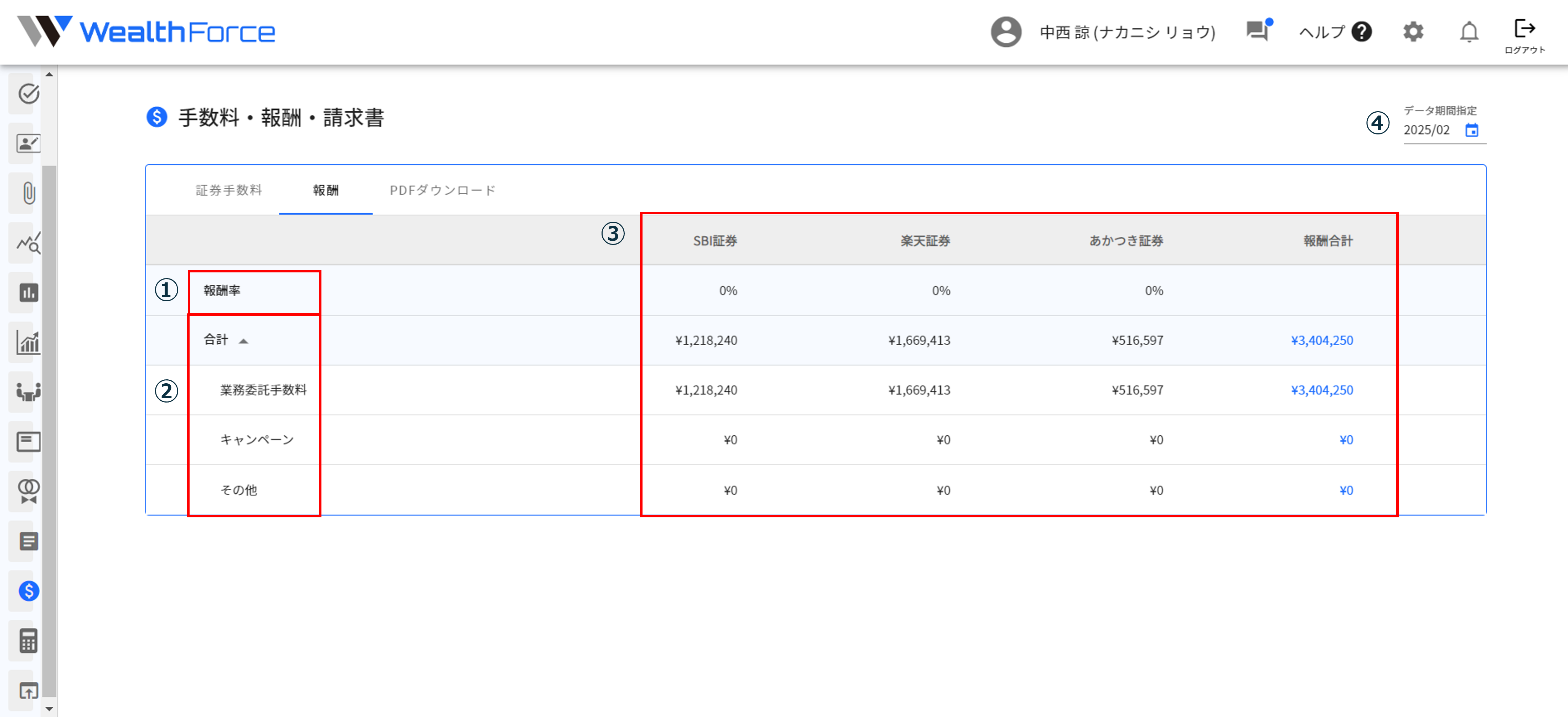Open the document list sidebar icon
This screenshot has height=717, width=1568.
click(29, 541)
